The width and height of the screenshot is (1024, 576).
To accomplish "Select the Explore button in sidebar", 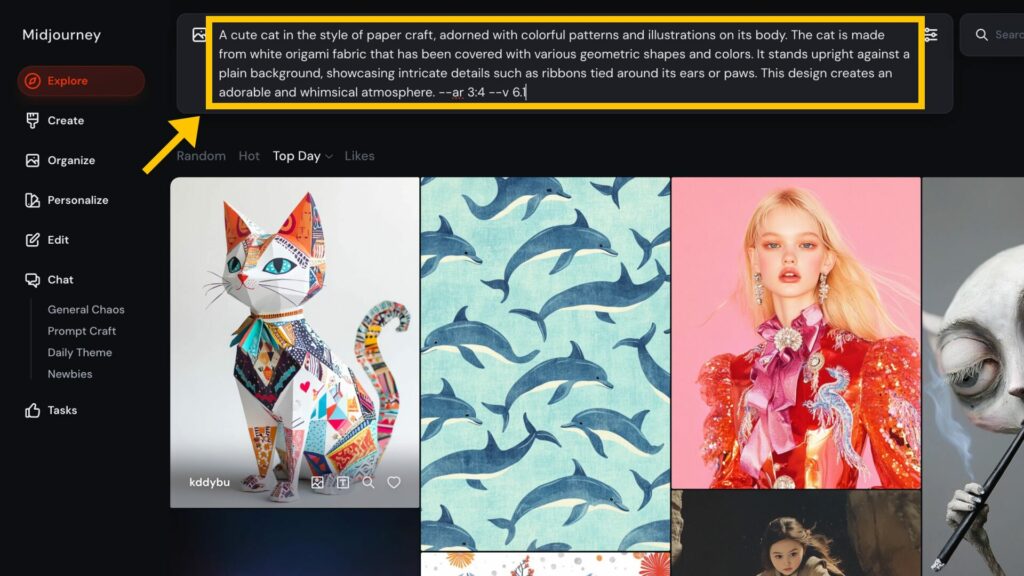I will pos(80,81).
